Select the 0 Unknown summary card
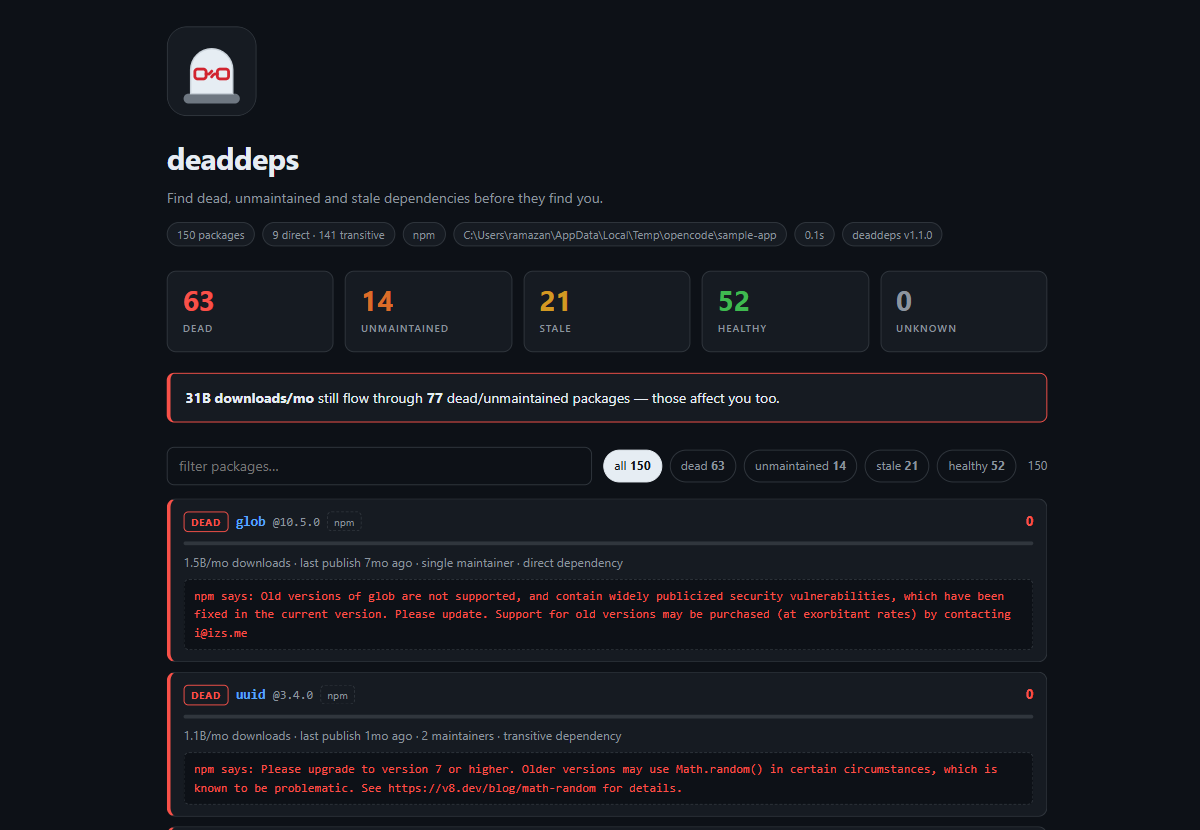The height and width of the screenshot is (830, 1200). [964, 312]
